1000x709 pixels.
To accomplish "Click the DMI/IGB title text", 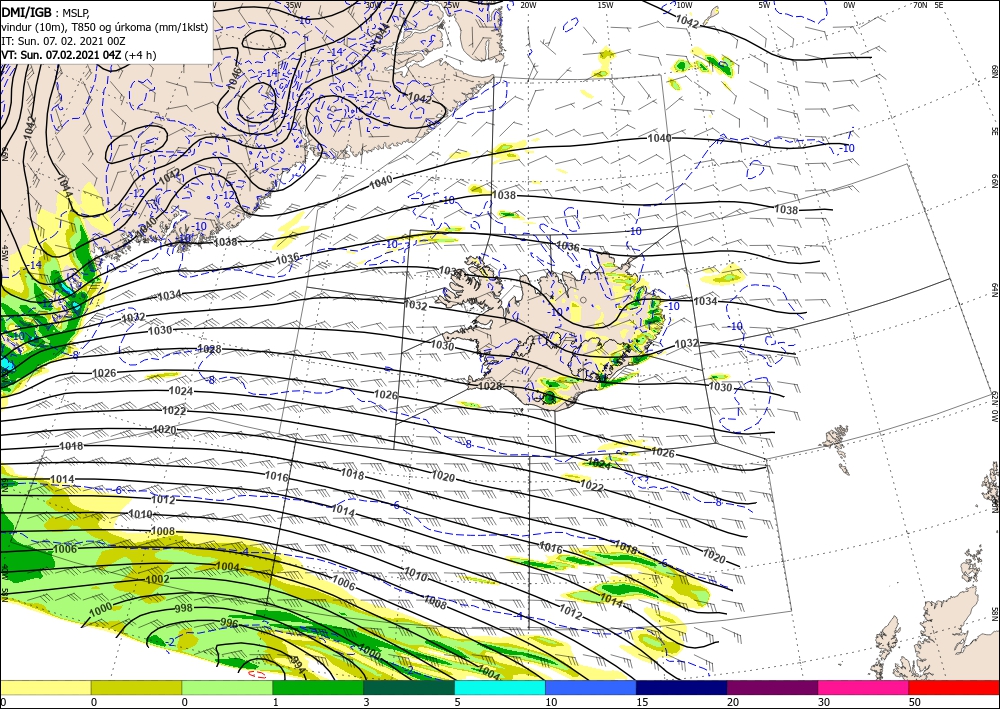I will 26,12.
